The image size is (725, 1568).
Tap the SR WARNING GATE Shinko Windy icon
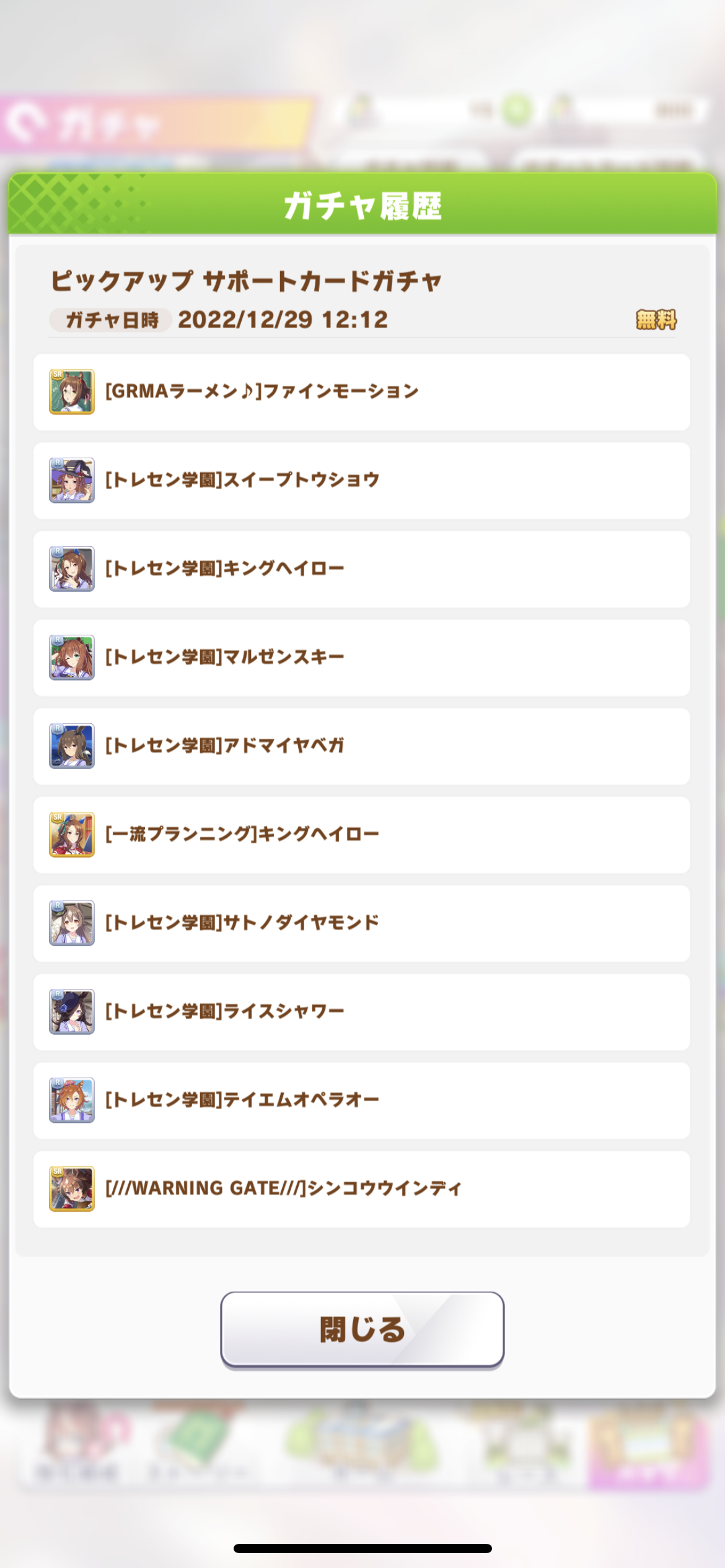72,1189
